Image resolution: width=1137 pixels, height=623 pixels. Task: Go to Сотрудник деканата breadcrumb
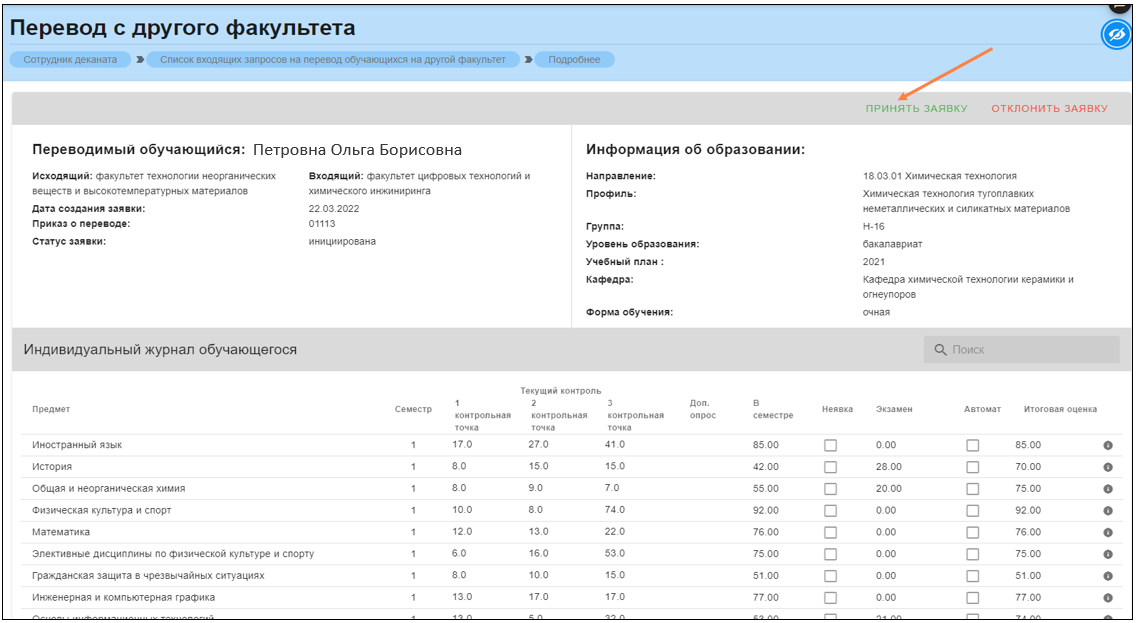point(70,60)
